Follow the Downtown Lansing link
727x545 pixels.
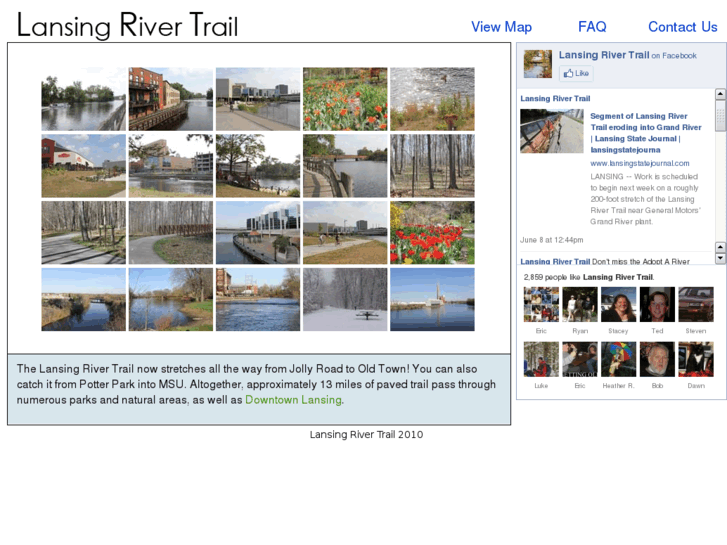coord(293,400)
